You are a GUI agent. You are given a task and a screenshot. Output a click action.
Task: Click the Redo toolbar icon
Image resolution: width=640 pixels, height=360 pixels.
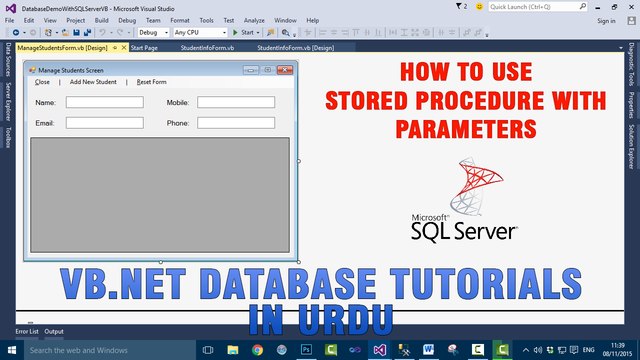click(x=120, y=32)
